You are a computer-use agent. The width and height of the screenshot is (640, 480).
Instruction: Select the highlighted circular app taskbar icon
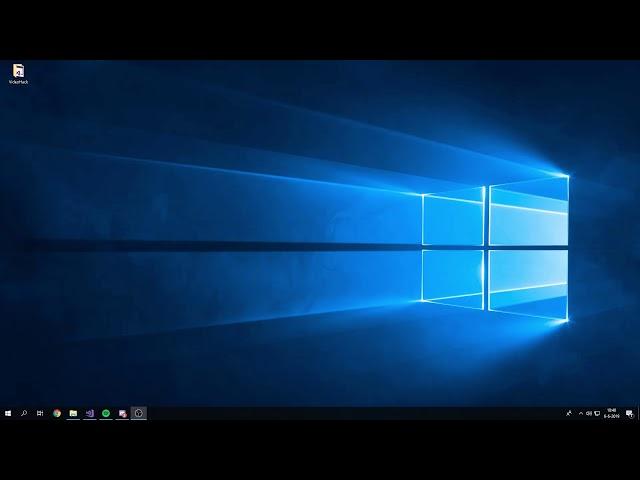tap(138, 413)
